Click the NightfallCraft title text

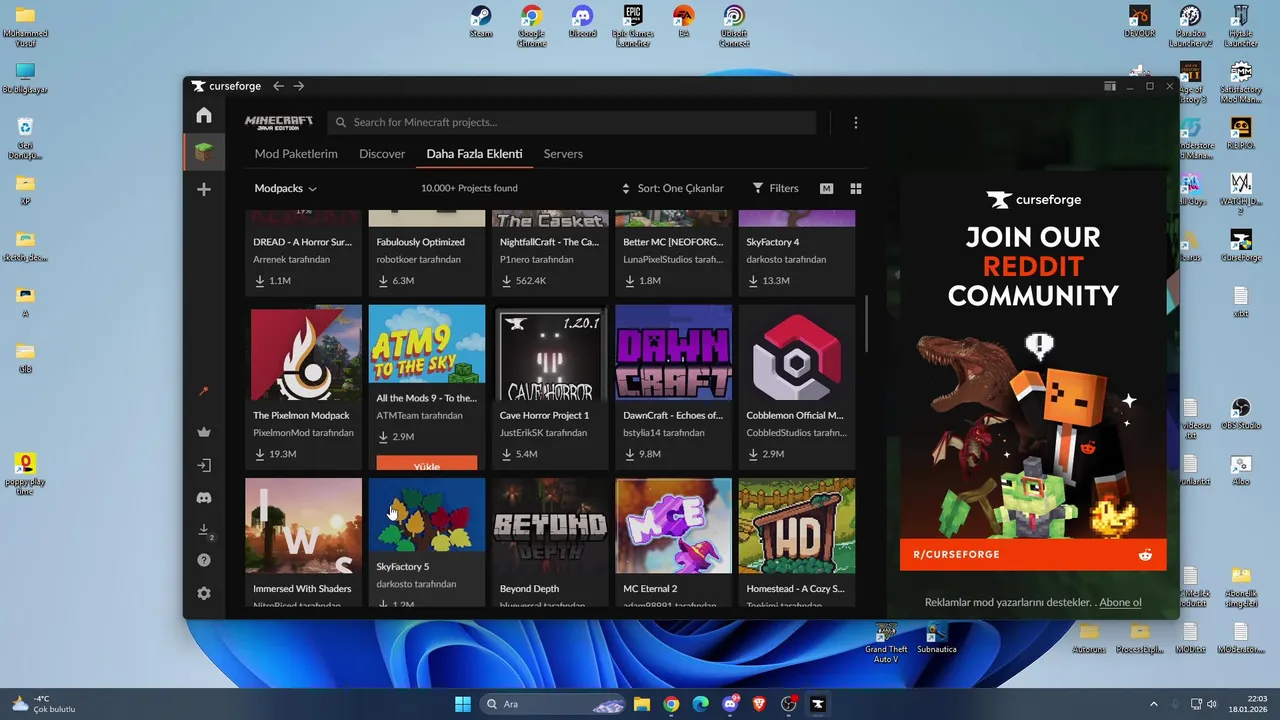coord(549,242)
